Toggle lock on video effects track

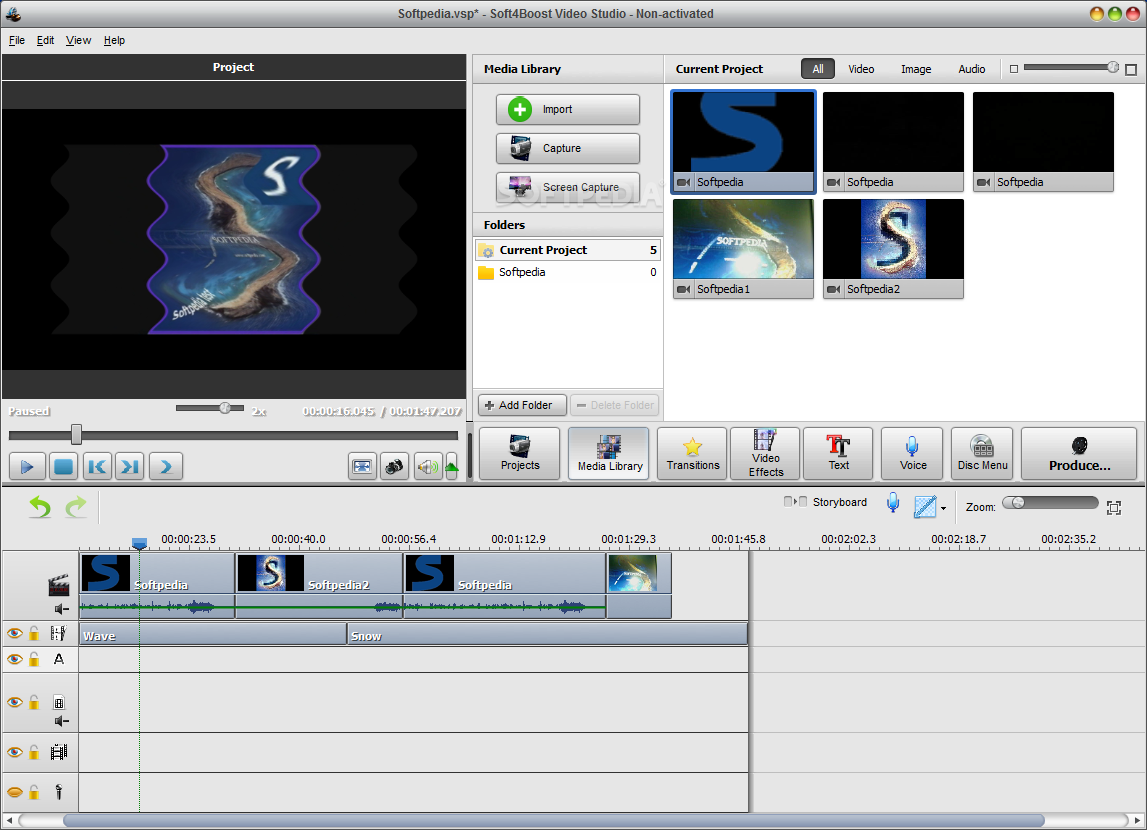pyautogui.click(x=34, y=633)
